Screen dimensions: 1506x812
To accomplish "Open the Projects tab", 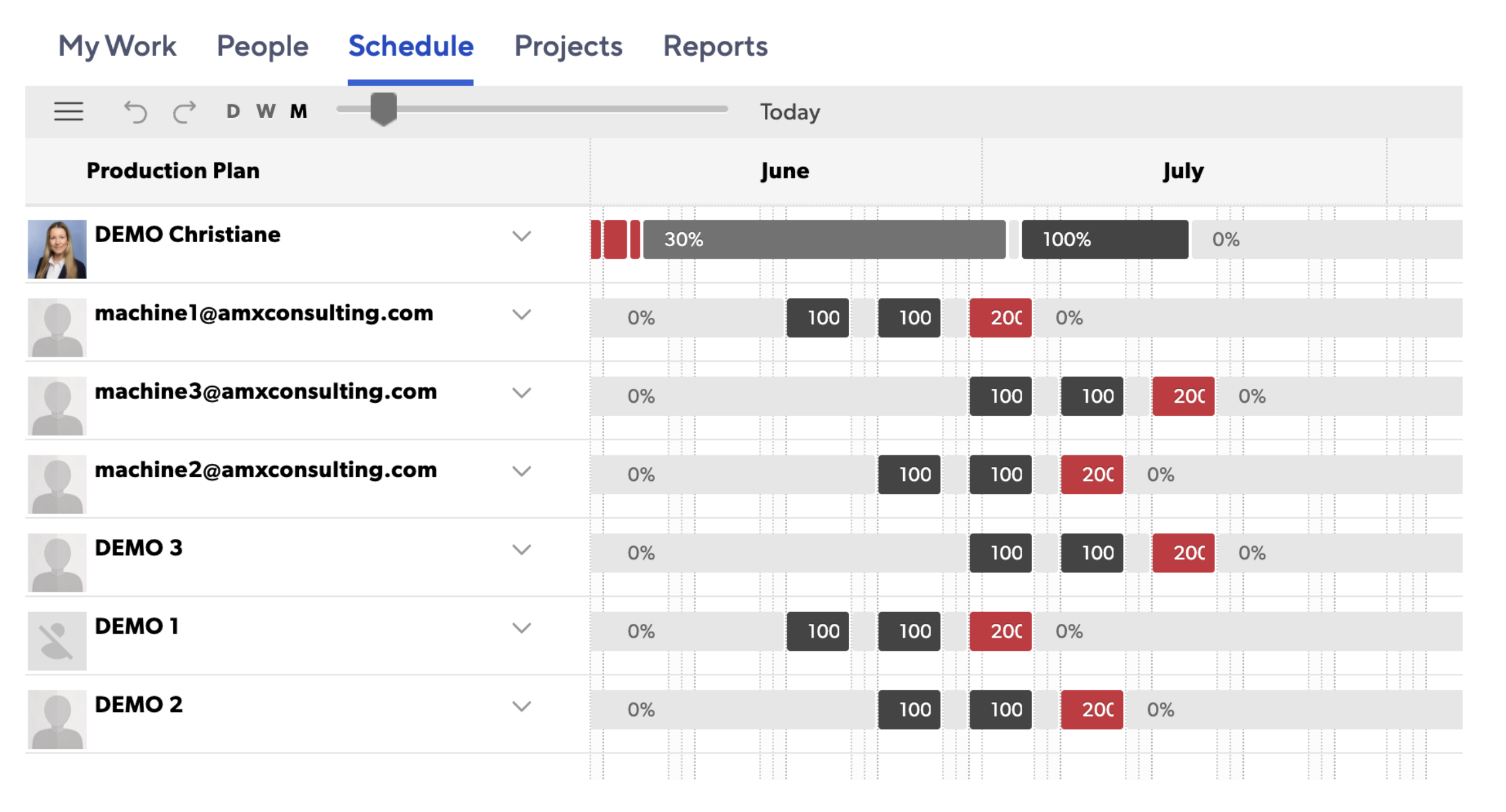I will point(568,46).
